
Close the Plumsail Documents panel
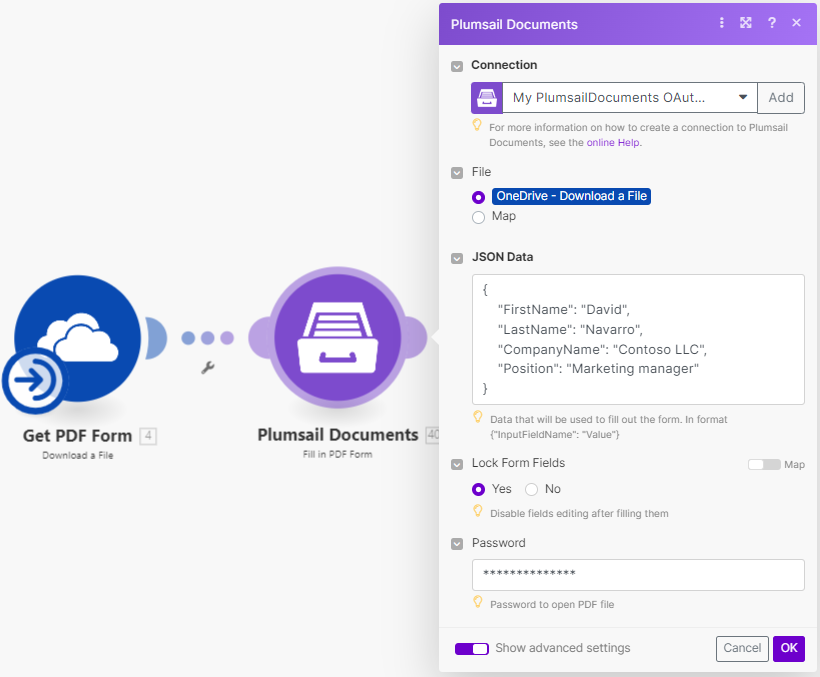796,22
